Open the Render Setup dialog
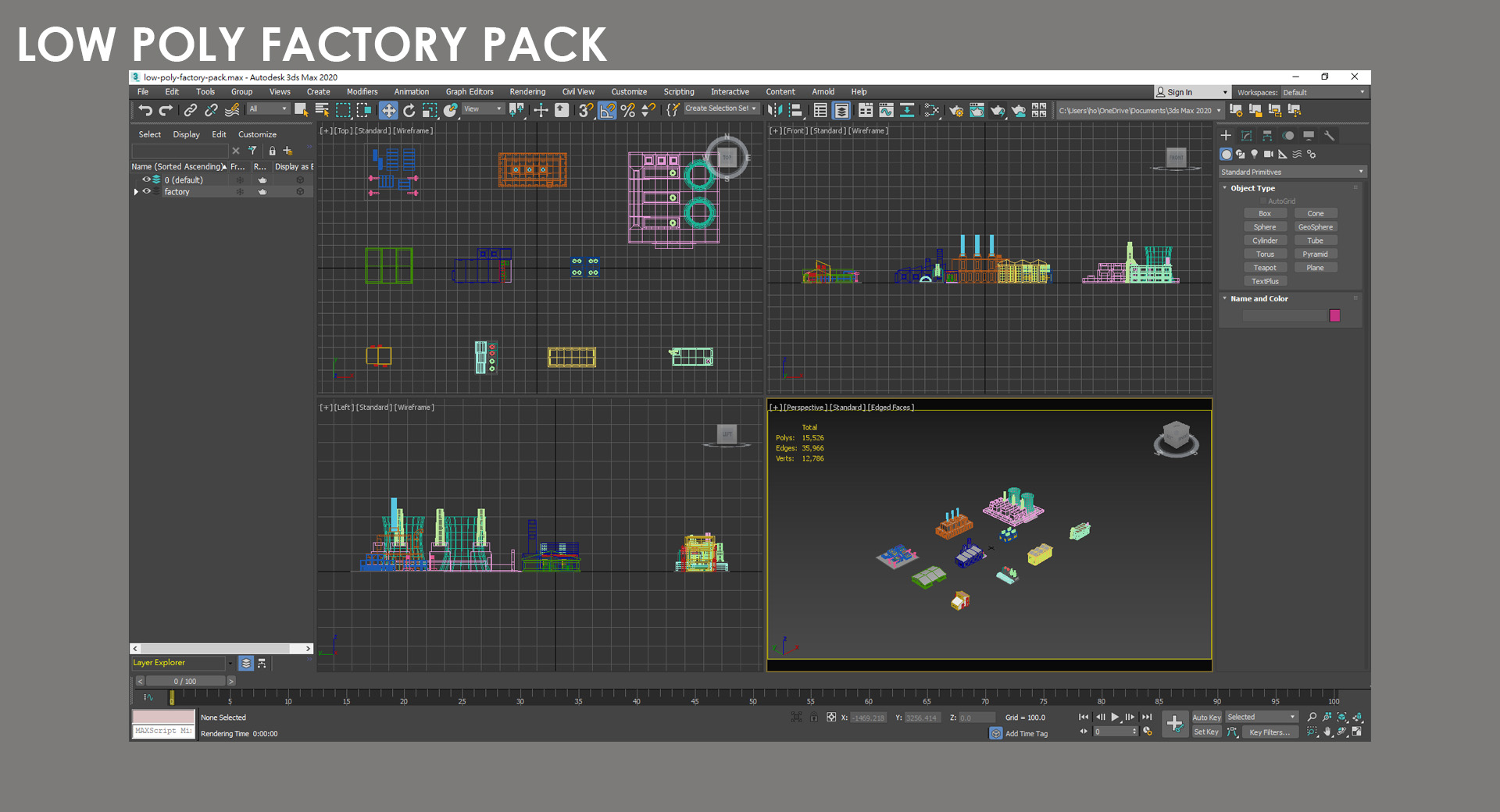 coord(956,111)
